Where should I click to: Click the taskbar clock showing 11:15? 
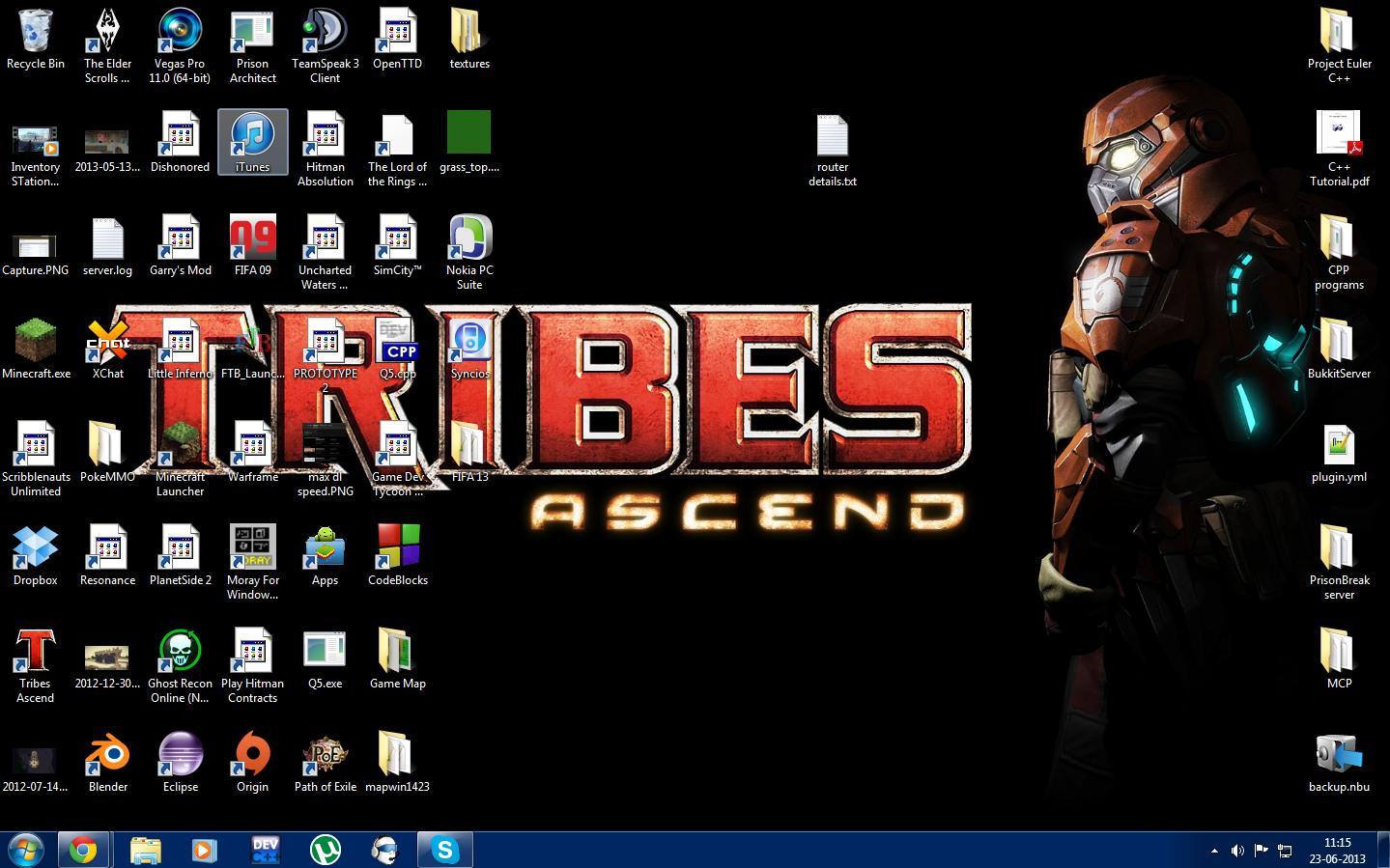[1338, 851]
